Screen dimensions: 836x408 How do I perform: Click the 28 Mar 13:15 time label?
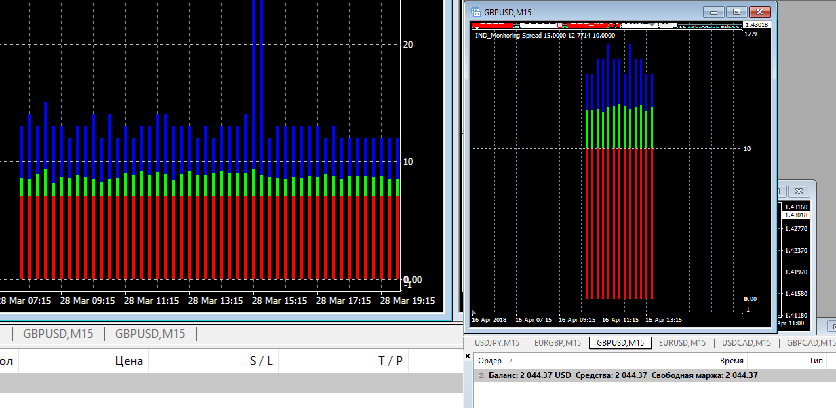tap(216, 301)
